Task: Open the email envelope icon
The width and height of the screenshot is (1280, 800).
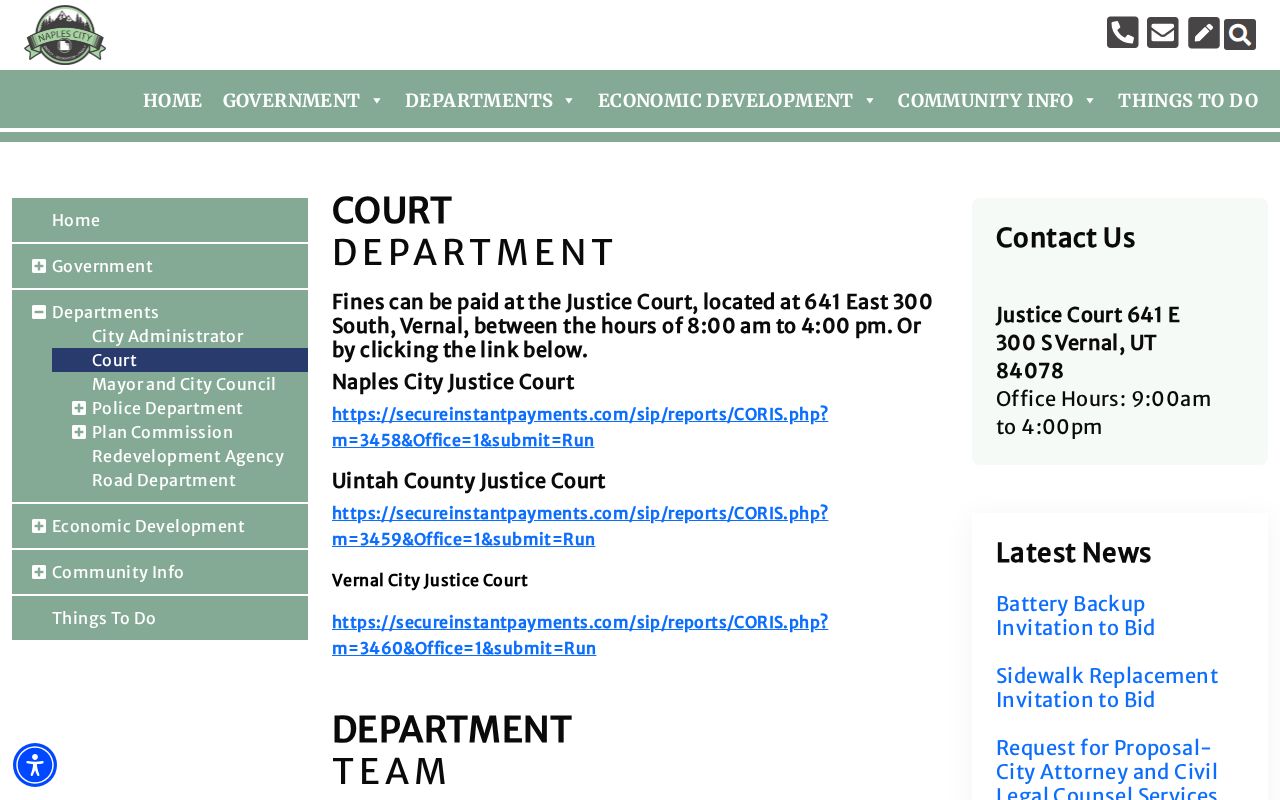Action: [x=1162, y=33]
